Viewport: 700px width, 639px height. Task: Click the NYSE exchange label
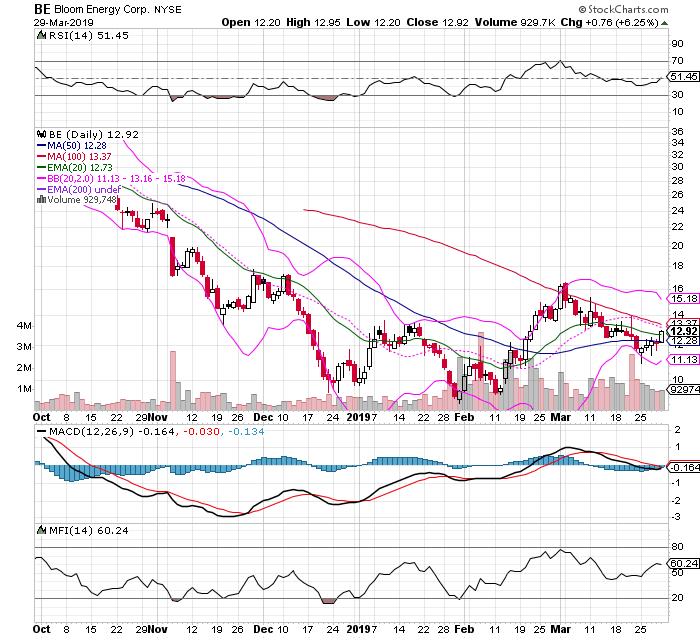point(168,10)
